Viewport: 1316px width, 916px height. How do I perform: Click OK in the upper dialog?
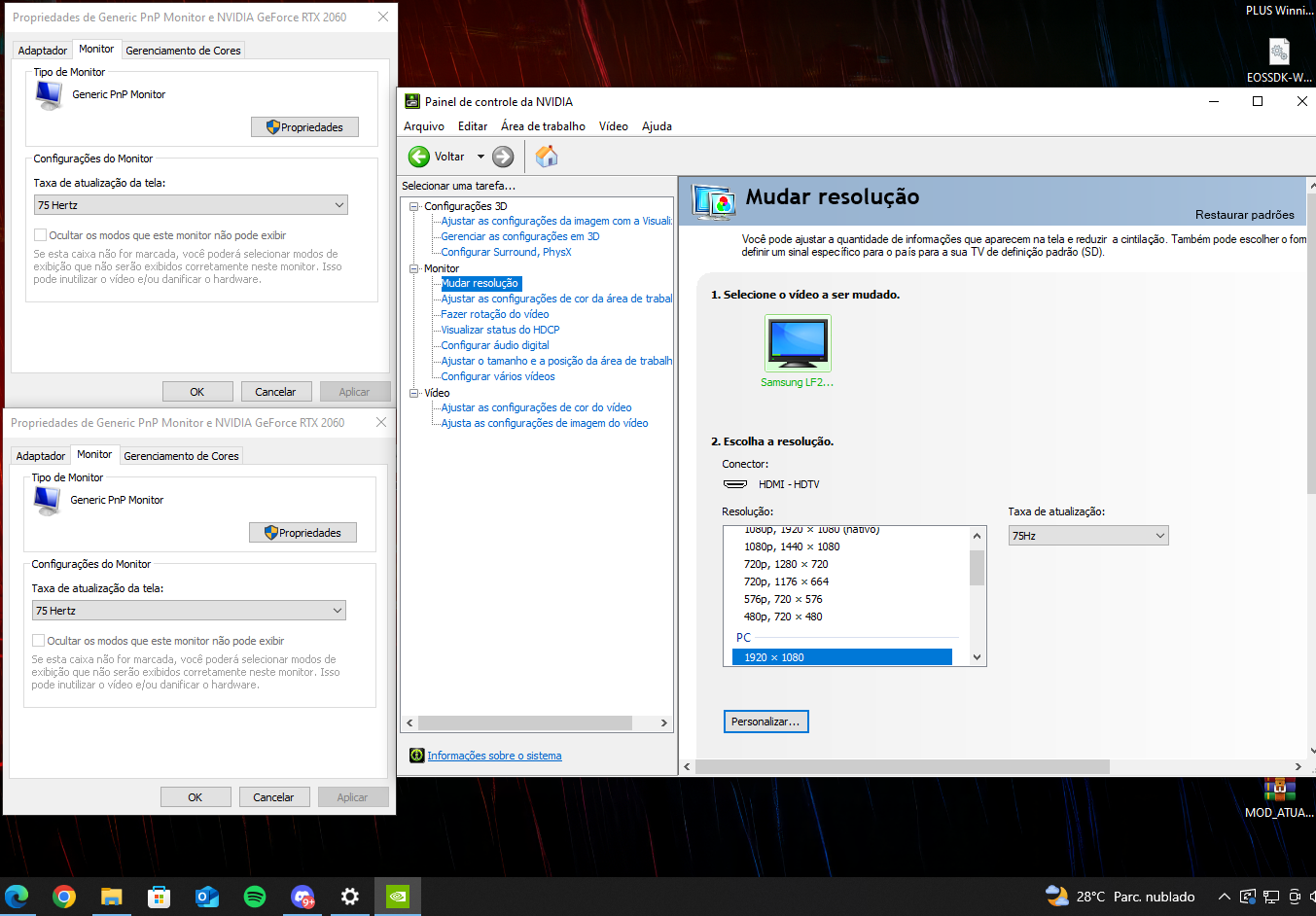coord(197,392)
